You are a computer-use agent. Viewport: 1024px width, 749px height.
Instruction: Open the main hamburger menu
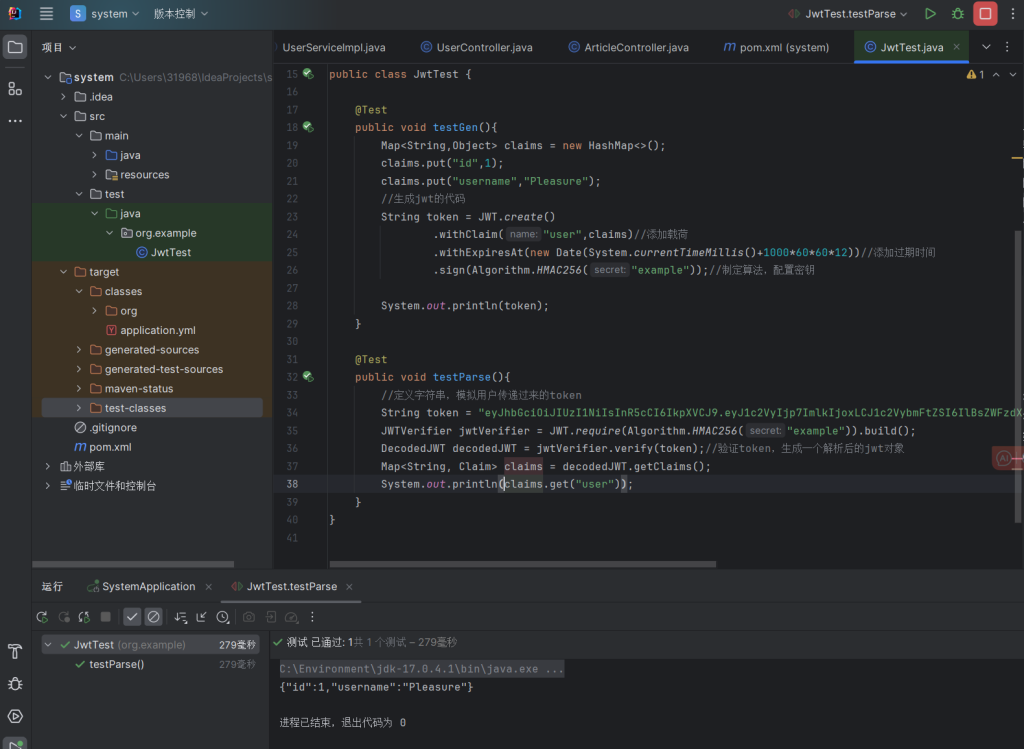46,14
